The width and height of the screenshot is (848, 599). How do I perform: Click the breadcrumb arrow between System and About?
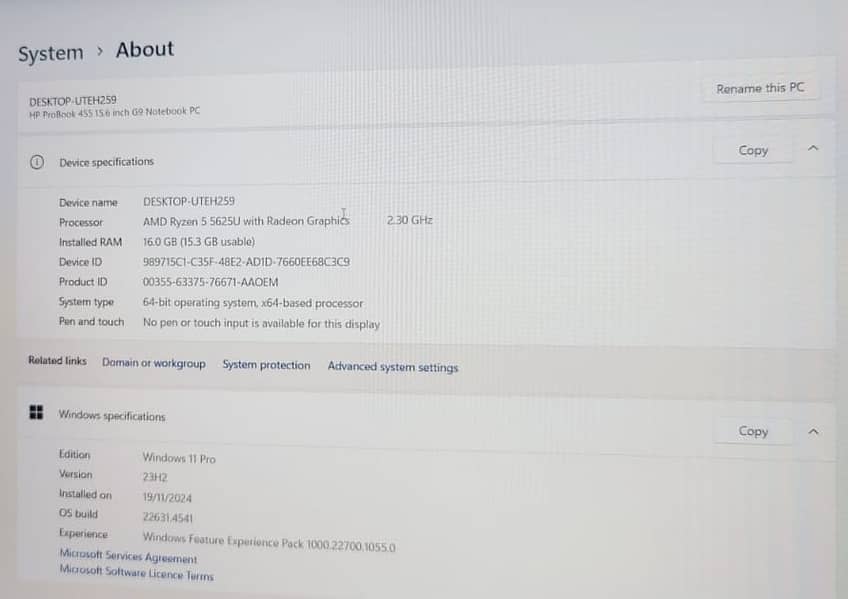pos(100,51)
